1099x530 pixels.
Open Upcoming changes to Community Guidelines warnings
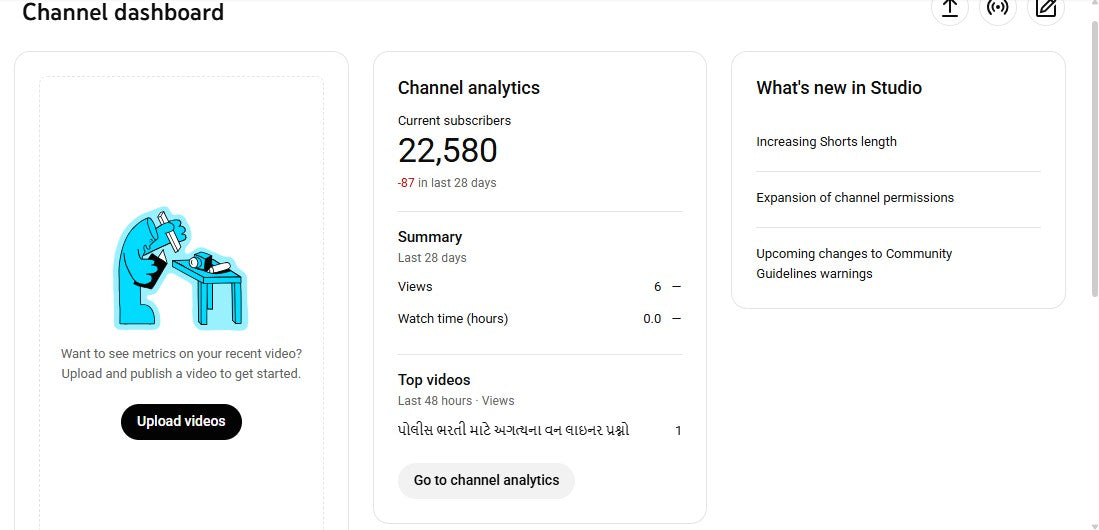click(854, 264)
